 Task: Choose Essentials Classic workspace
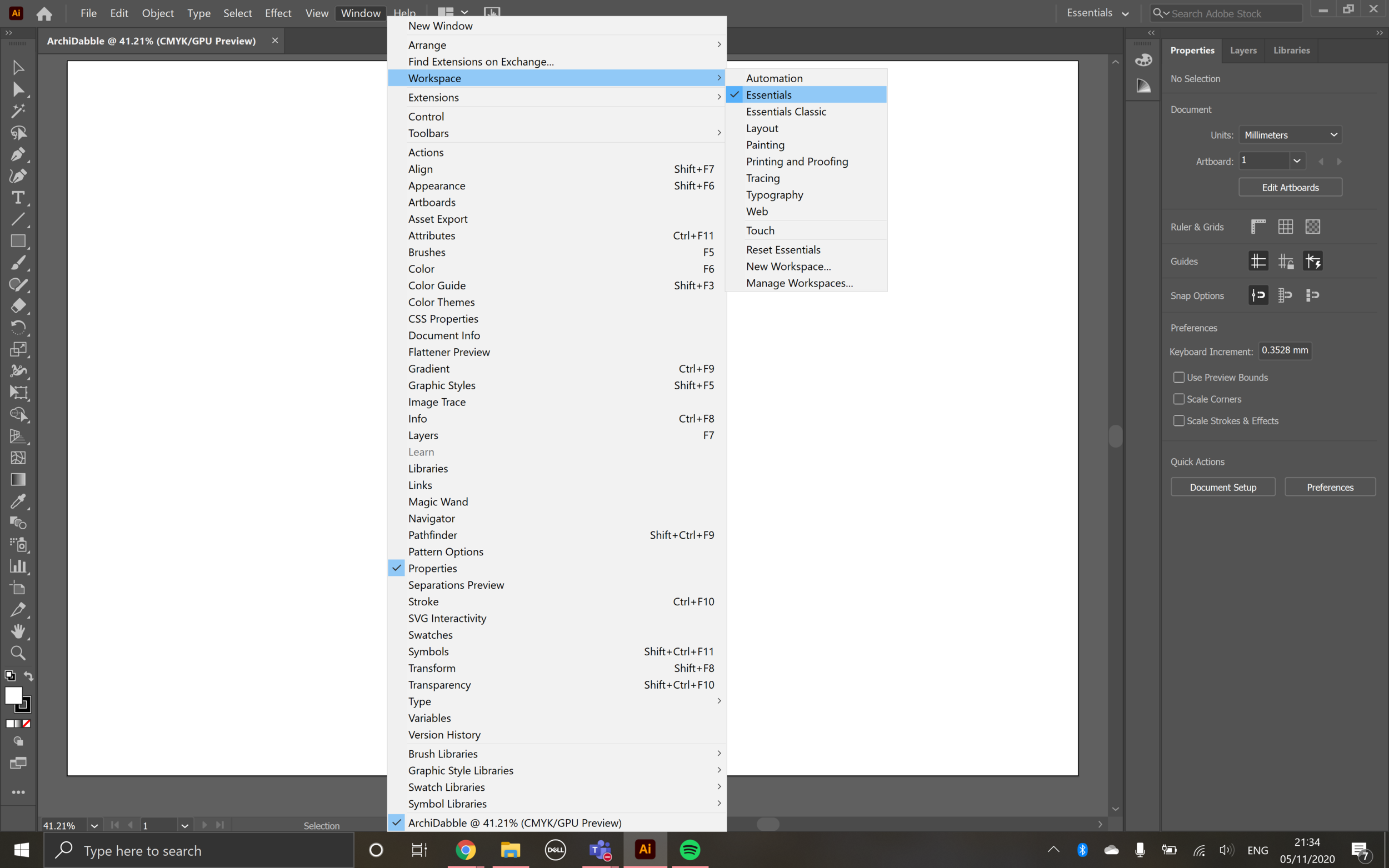click(x=806, y=112)
